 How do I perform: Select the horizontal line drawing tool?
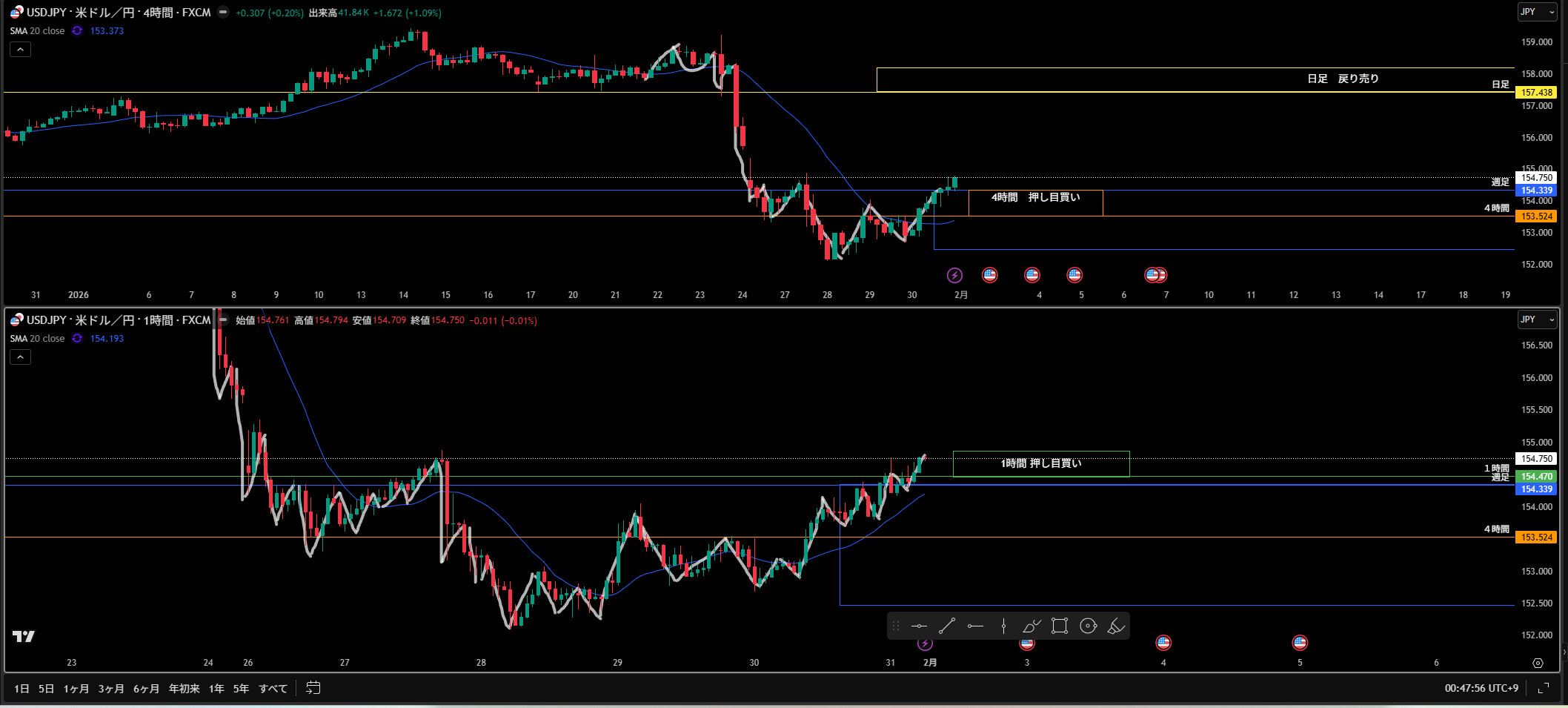tap(919, 626)
